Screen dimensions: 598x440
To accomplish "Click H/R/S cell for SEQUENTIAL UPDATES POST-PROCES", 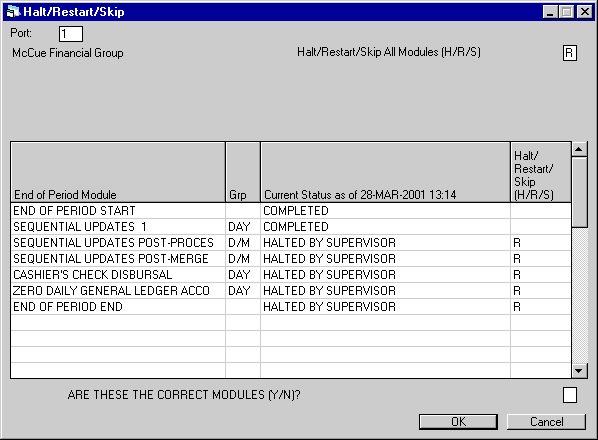I will (540, 242).
